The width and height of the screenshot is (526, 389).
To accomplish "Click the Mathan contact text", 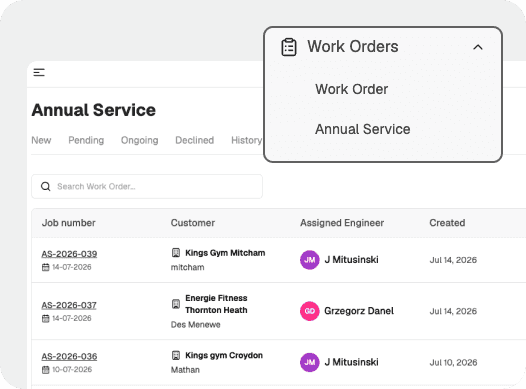I will pos(185,370).
